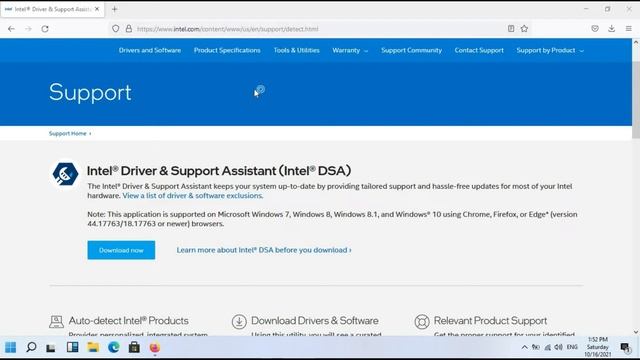Click the Intel DSA logo icon
640x360 pixels.
coord(65,174)
